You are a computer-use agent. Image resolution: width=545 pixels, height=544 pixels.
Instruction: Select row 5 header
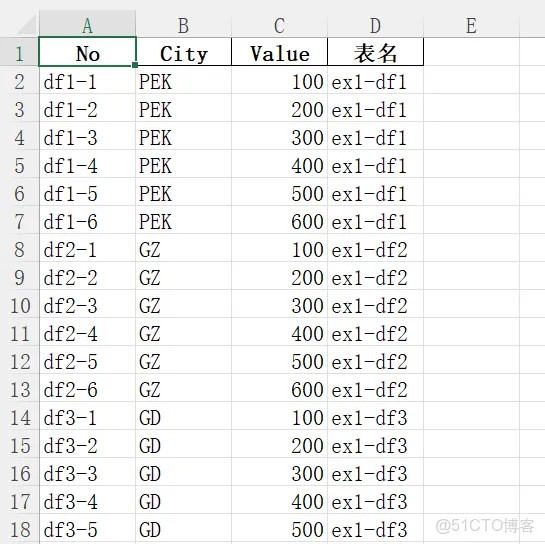(19, 164)
